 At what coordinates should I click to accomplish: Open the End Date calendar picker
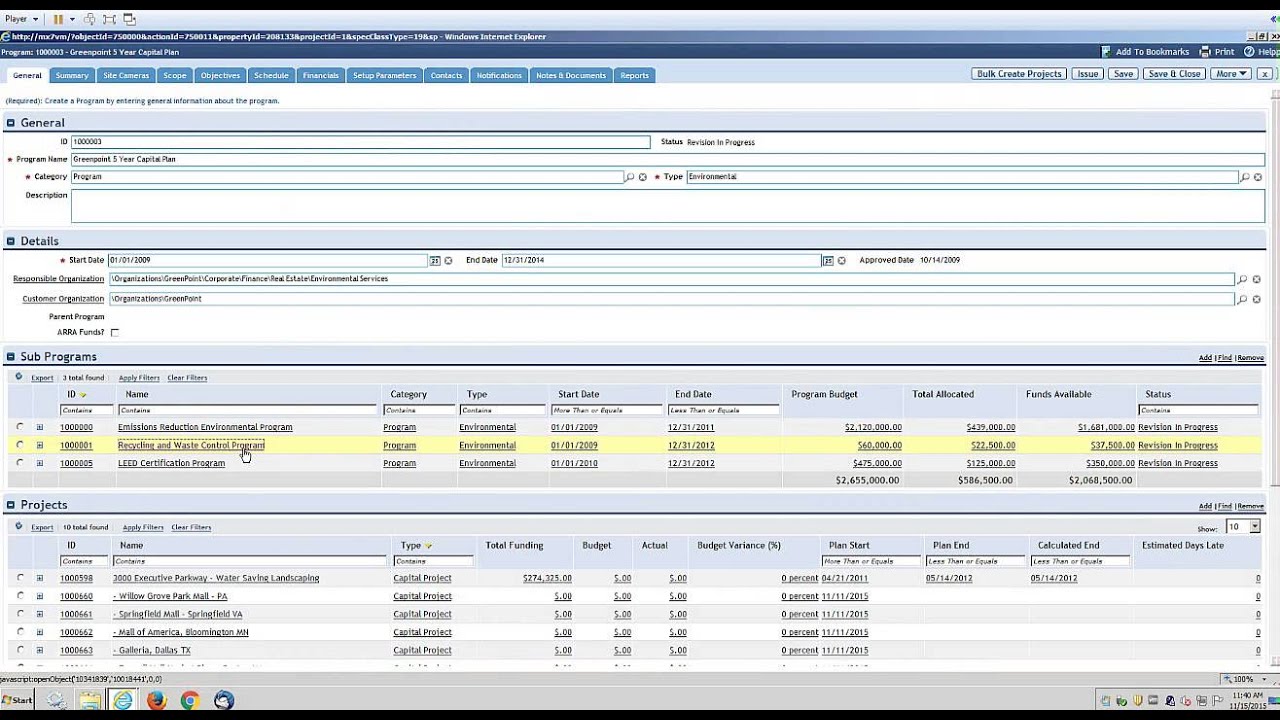[x=828, y=260]
